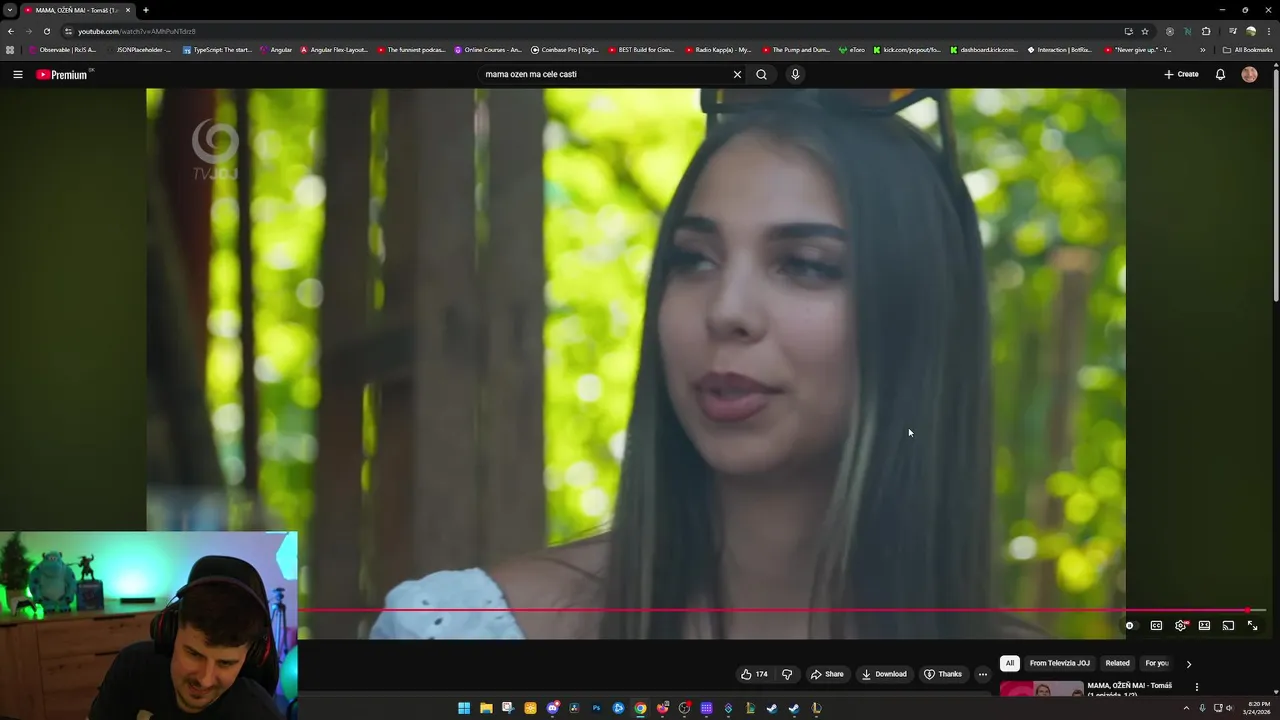This screenshot has width=1280, height=720.
Task: Open the tab search dropdown arrow
Action: [10, 10]
